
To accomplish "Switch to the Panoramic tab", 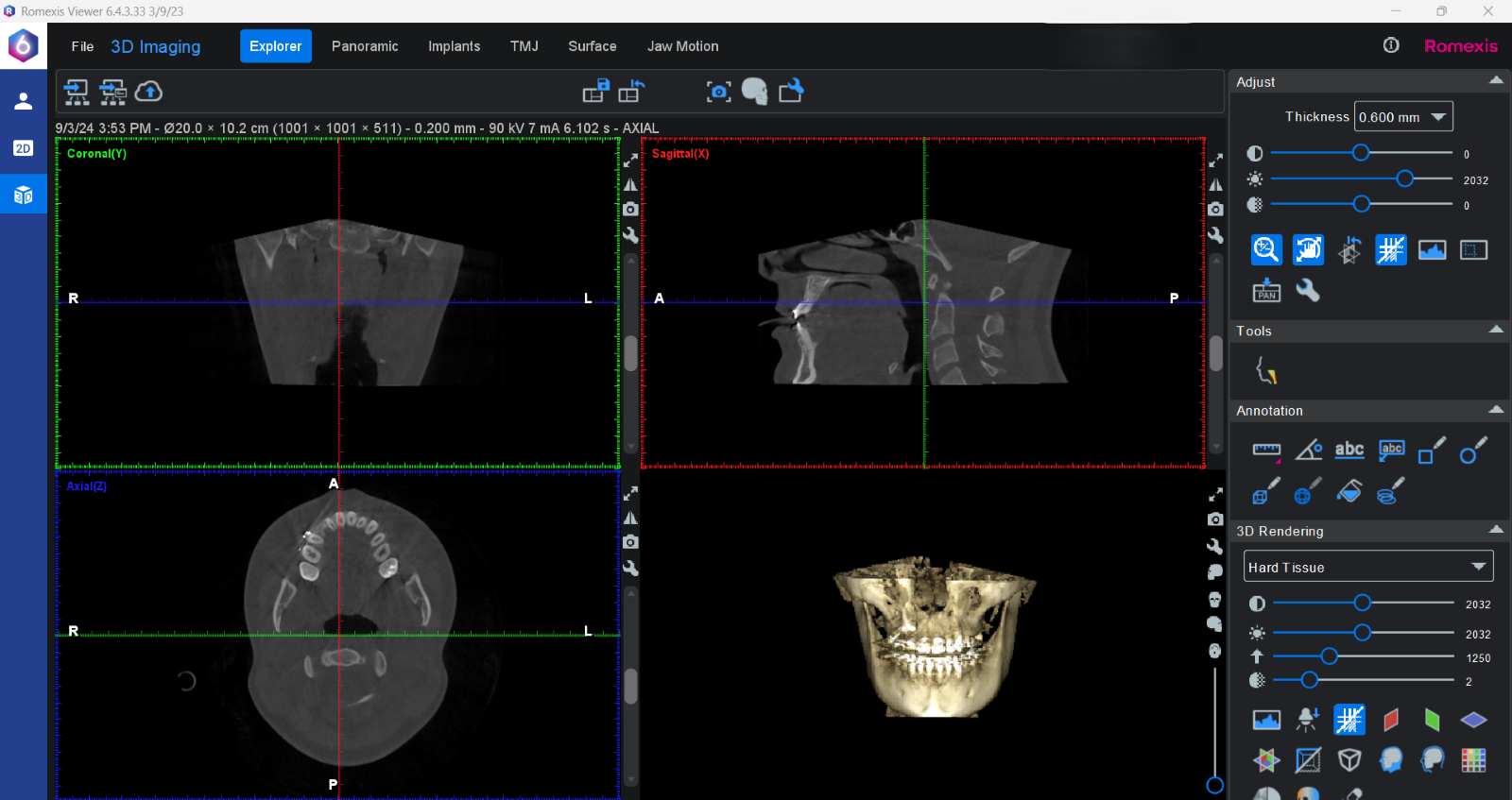I will pyautogui.click(x=365, y=46).
